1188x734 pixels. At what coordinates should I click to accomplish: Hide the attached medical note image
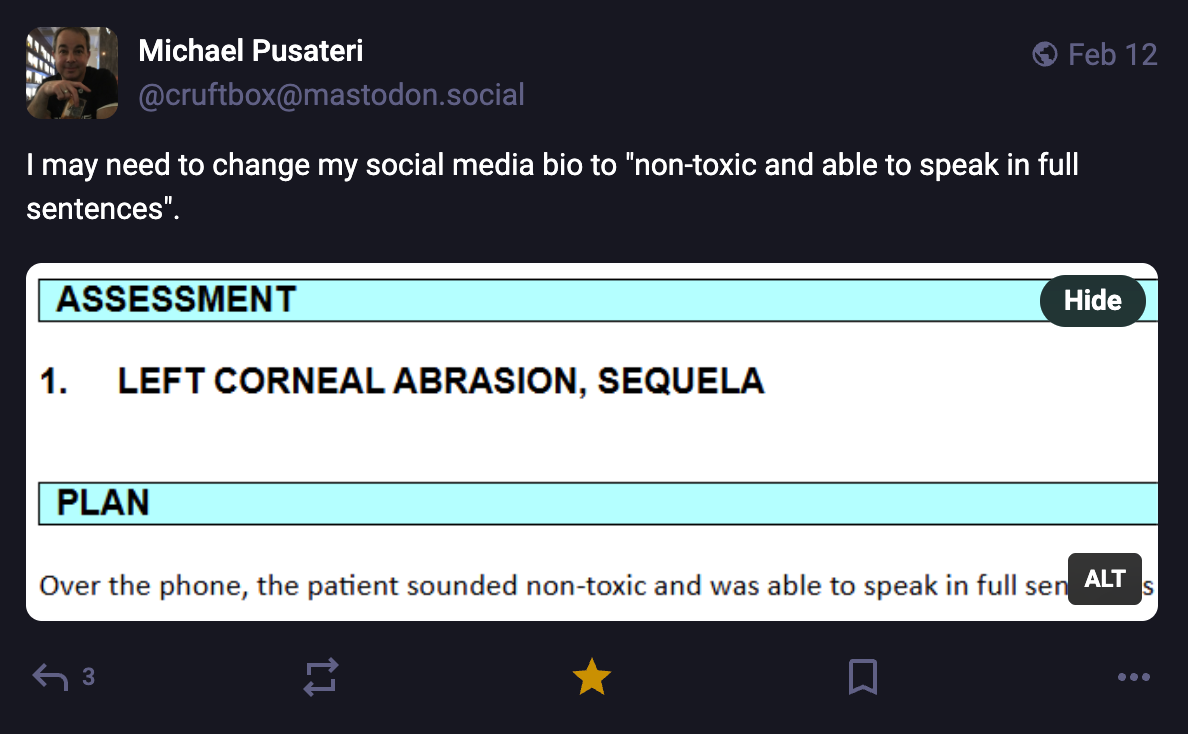click(1092, 301)
